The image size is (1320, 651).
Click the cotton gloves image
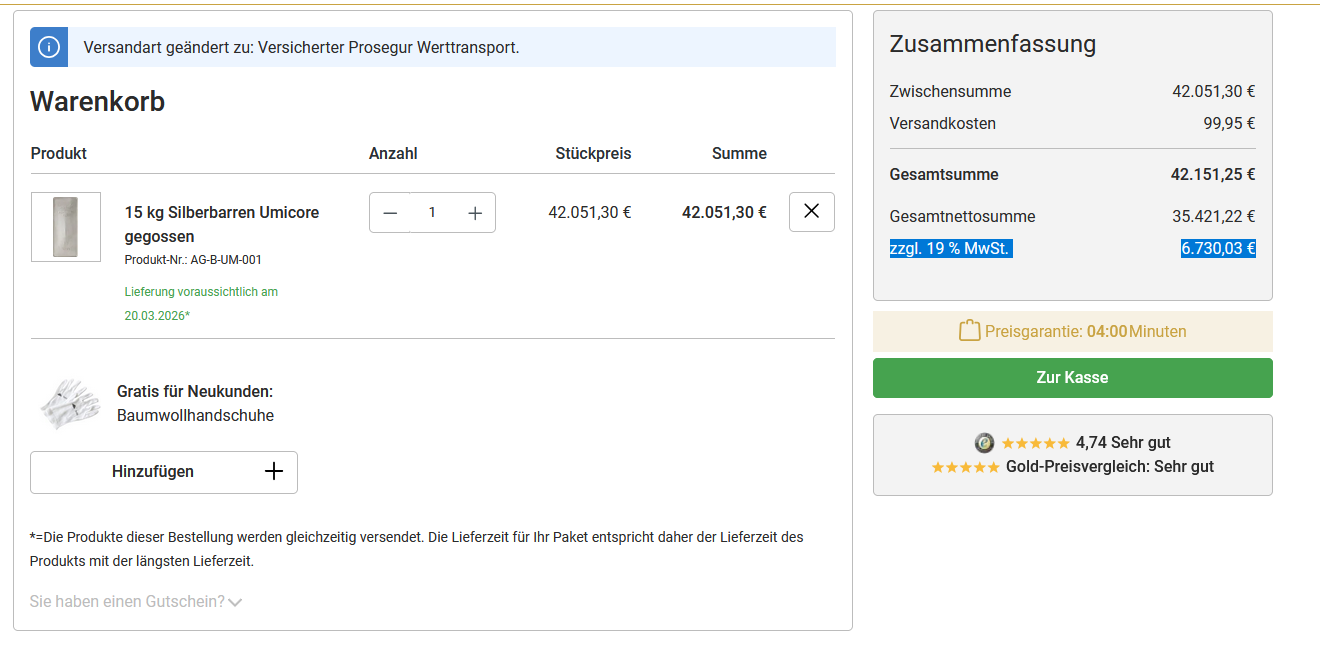(x=69, y=403)
